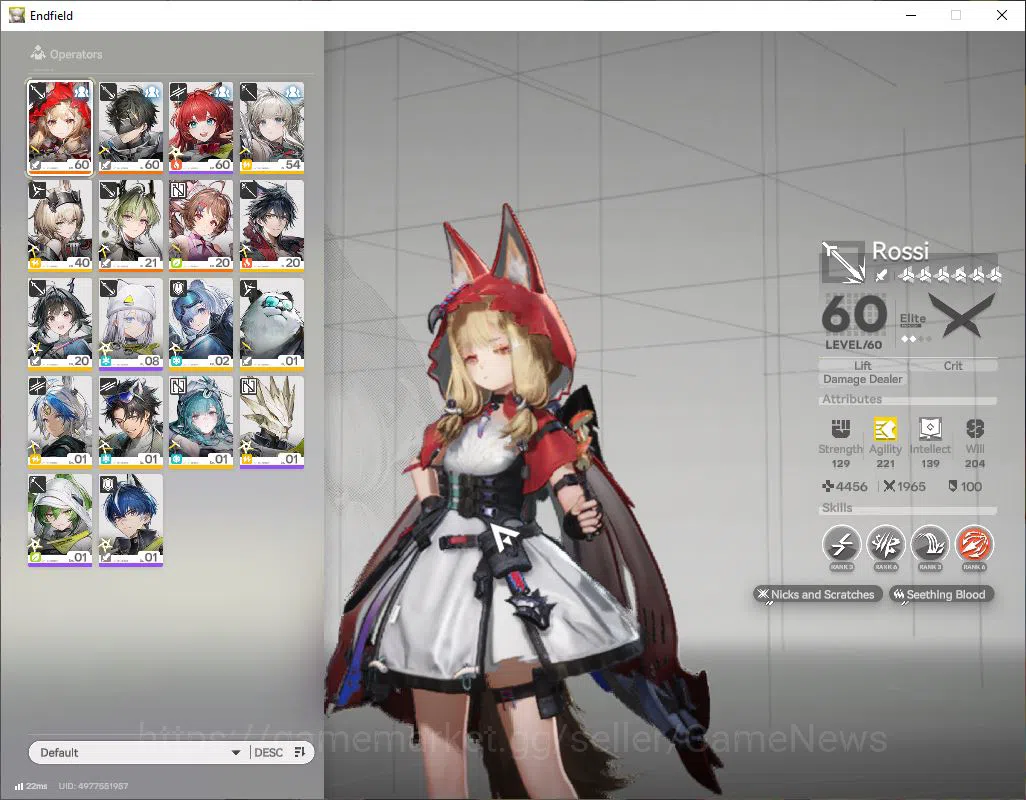Click the Operators header icon

pos(38,53)
